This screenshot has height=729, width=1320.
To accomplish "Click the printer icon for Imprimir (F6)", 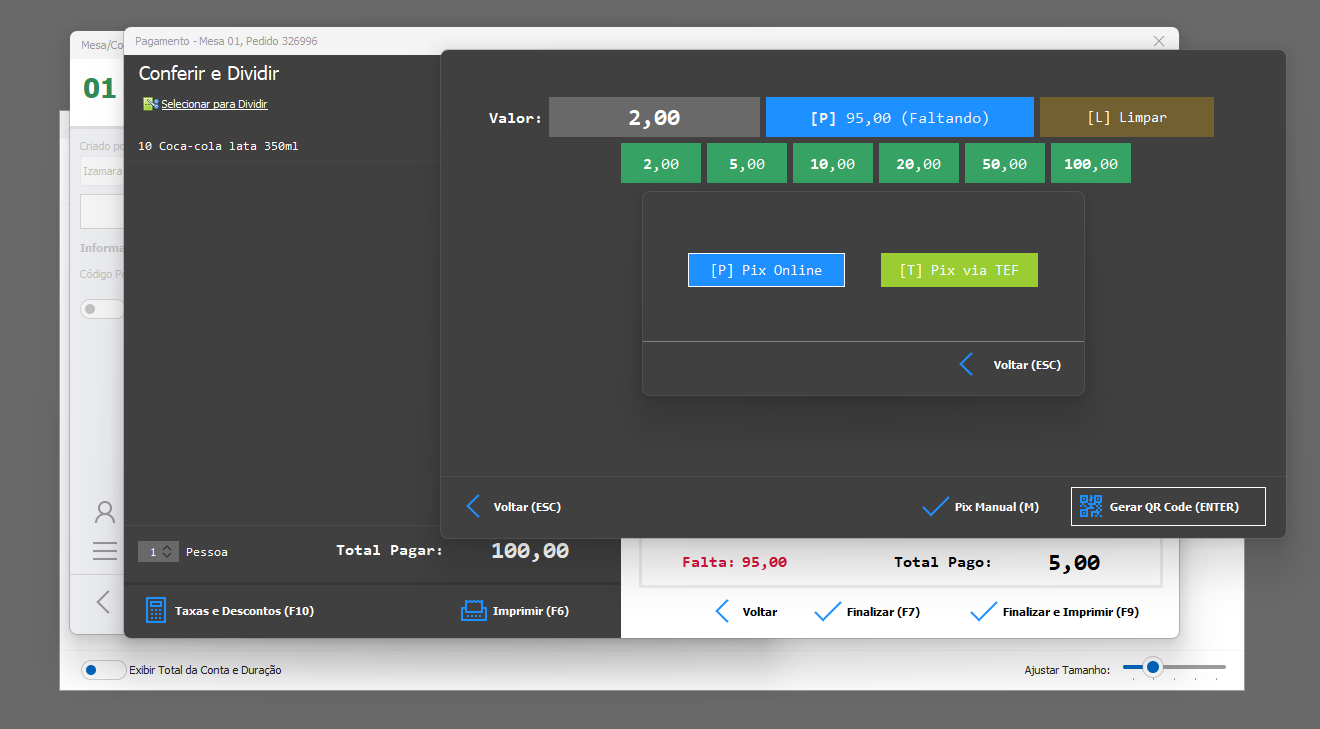I will point(473,610).
